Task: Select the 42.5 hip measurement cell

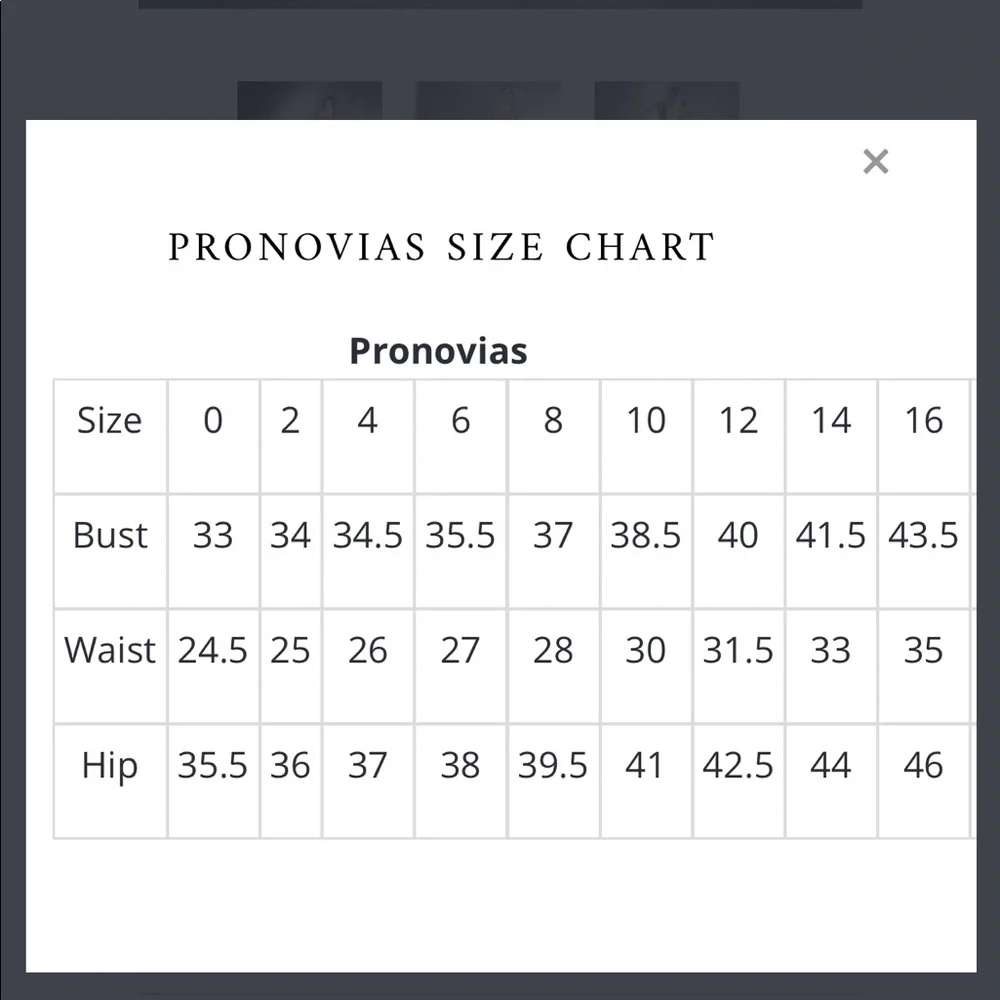Action: coord(738,766)
